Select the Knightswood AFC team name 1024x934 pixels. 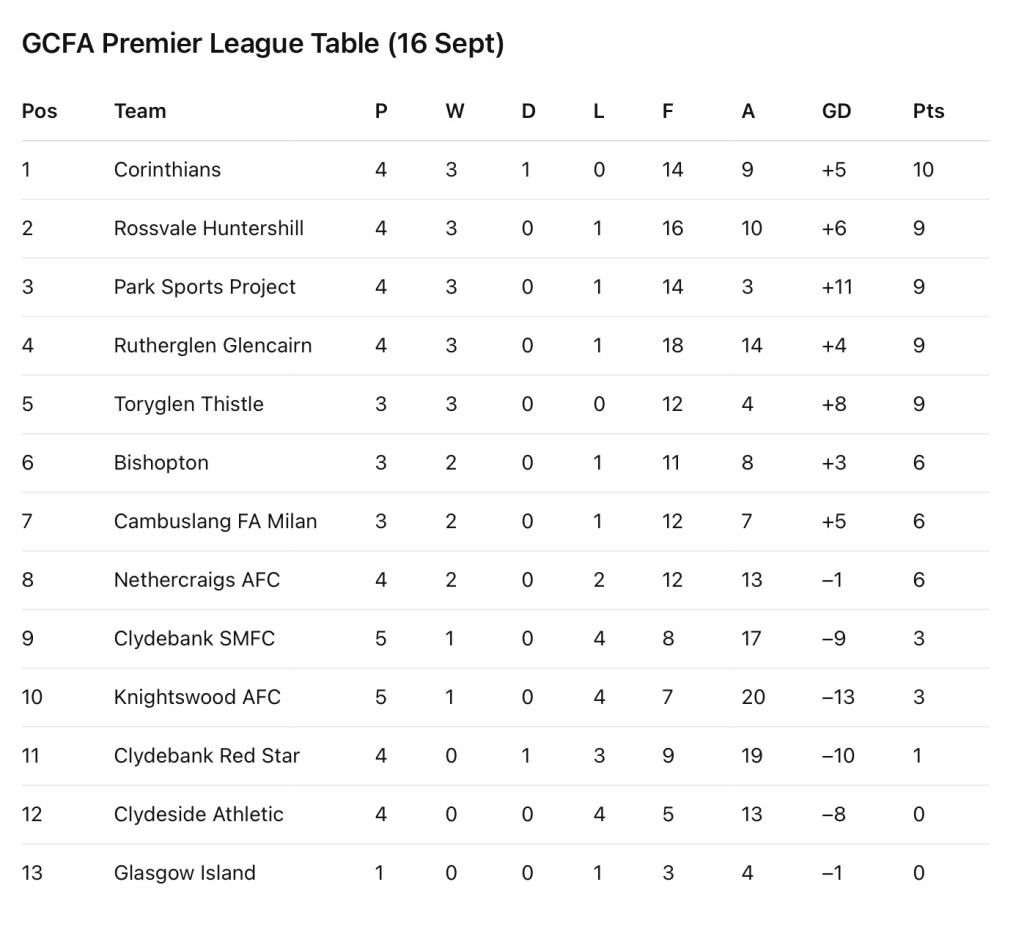tap(197, 697)
